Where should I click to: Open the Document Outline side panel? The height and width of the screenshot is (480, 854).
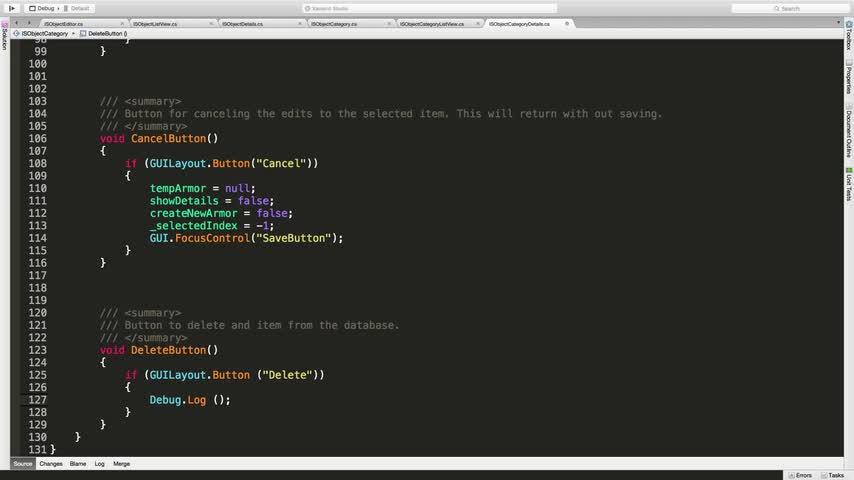pos(849,131)
